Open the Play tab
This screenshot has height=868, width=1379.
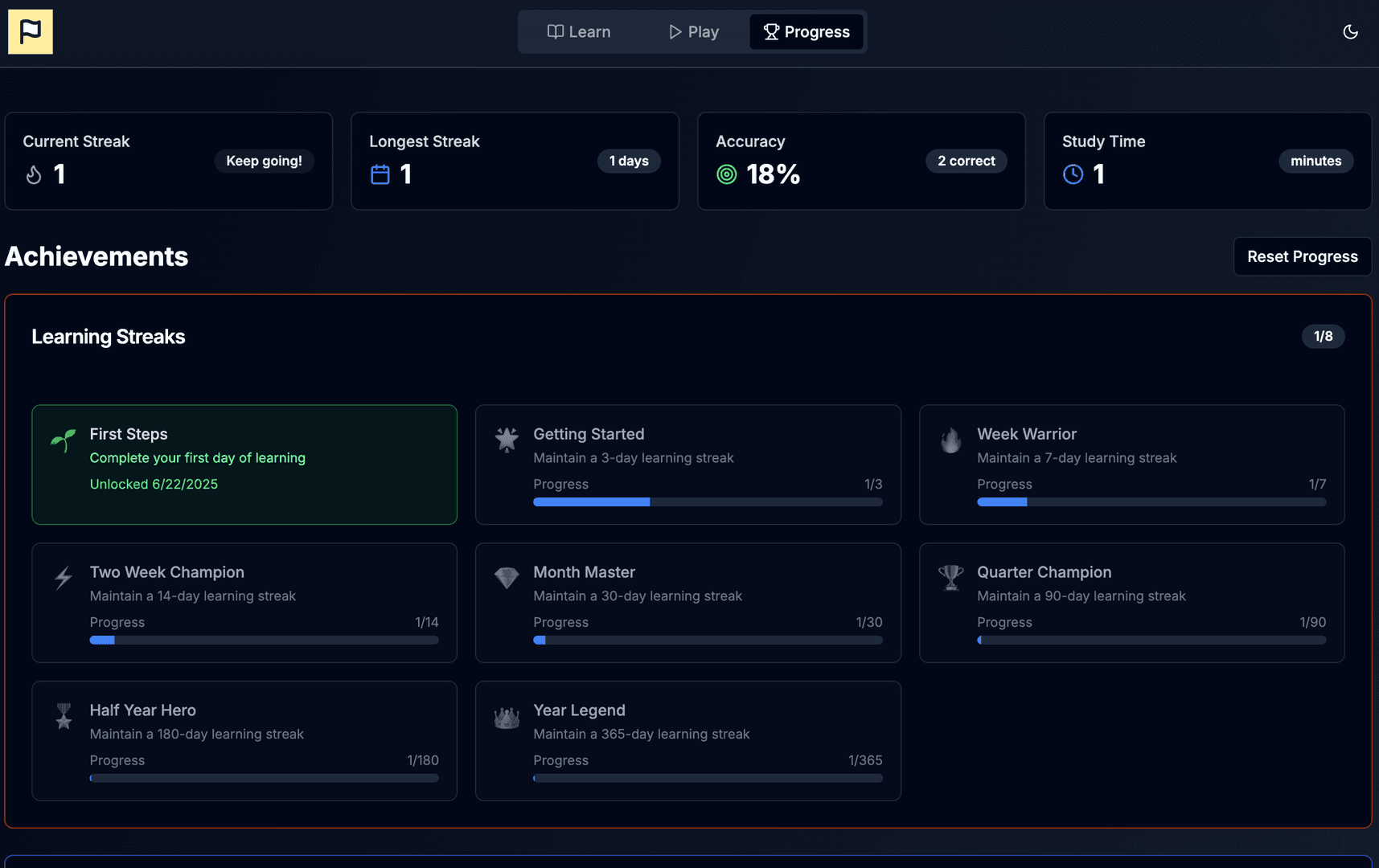693,32
